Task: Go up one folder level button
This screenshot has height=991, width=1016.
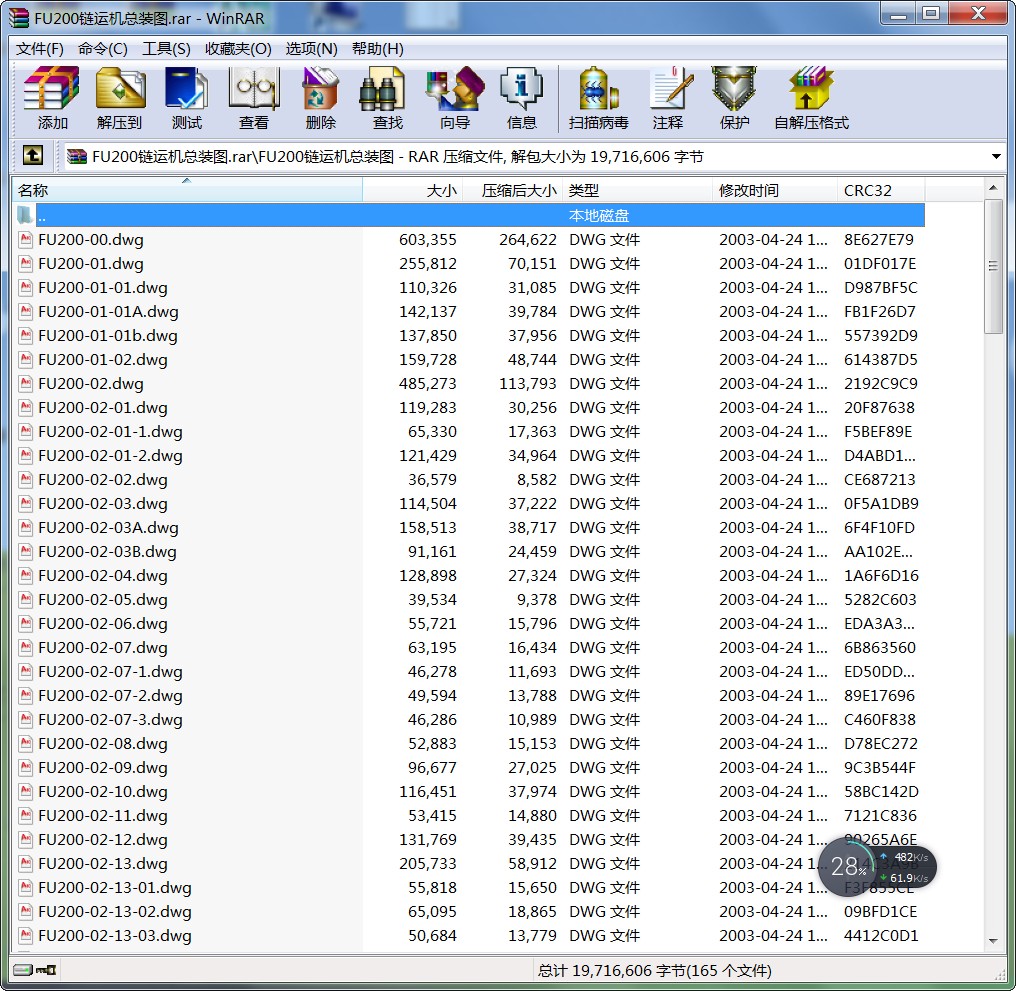Action: pyautogui.click(x=32, y=156)
